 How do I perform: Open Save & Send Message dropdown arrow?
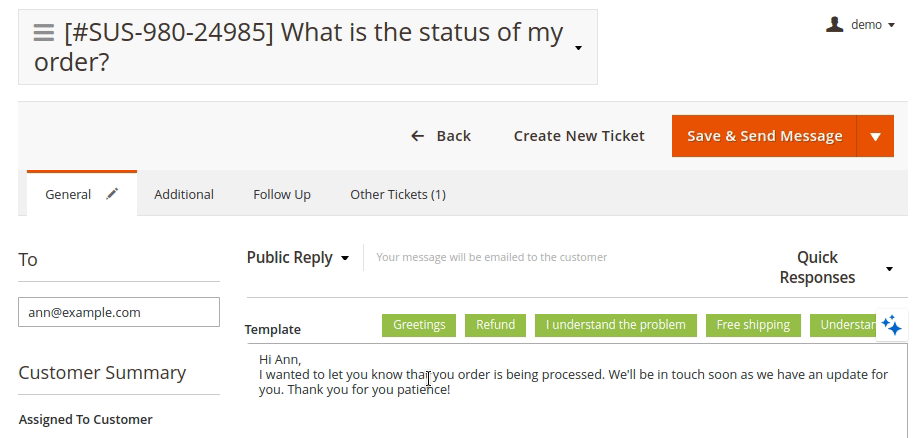[875, 136]
